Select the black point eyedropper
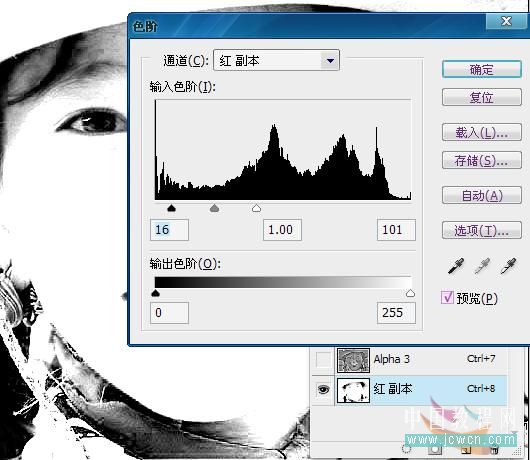 pyautogui.click(x=456, y=266)
